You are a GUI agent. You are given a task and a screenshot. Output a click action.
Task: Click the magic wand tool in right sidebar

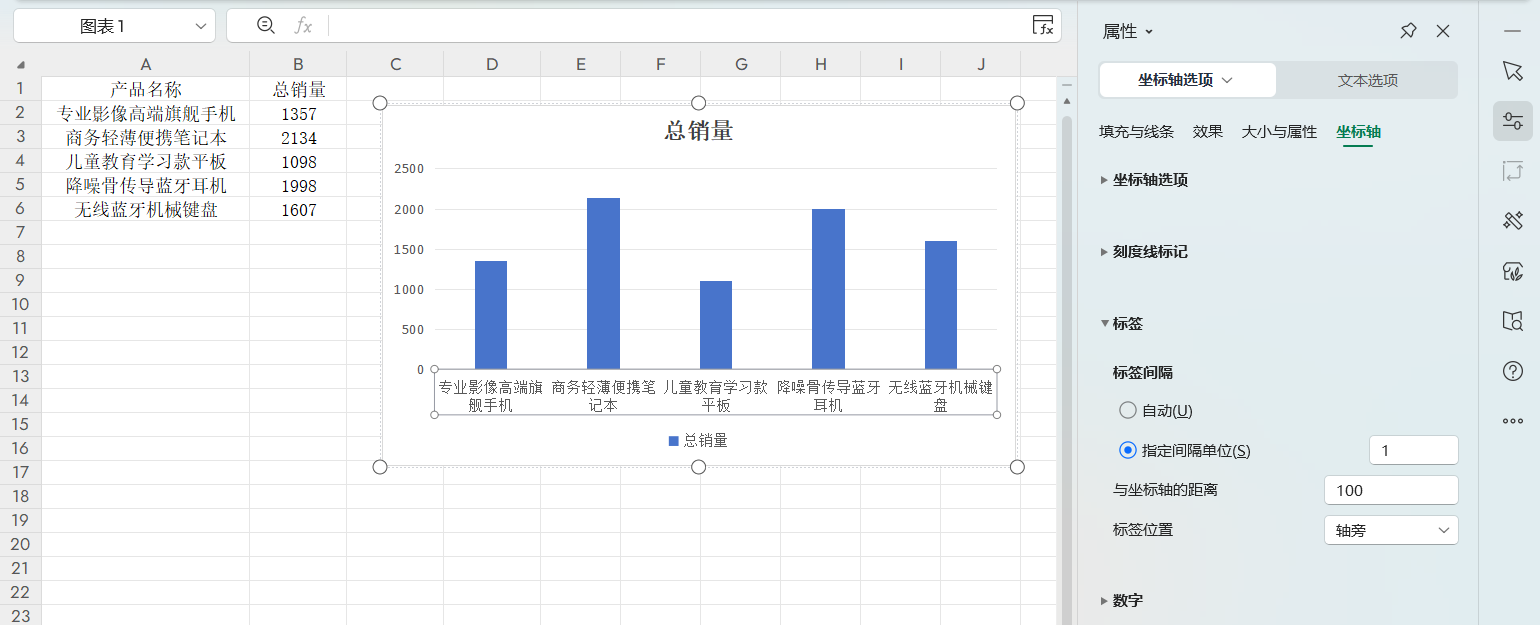point(1512,220)
